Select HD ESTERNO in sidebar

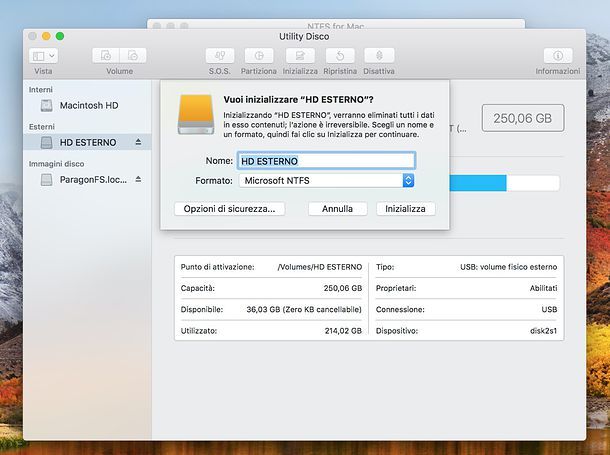(87, 142)
